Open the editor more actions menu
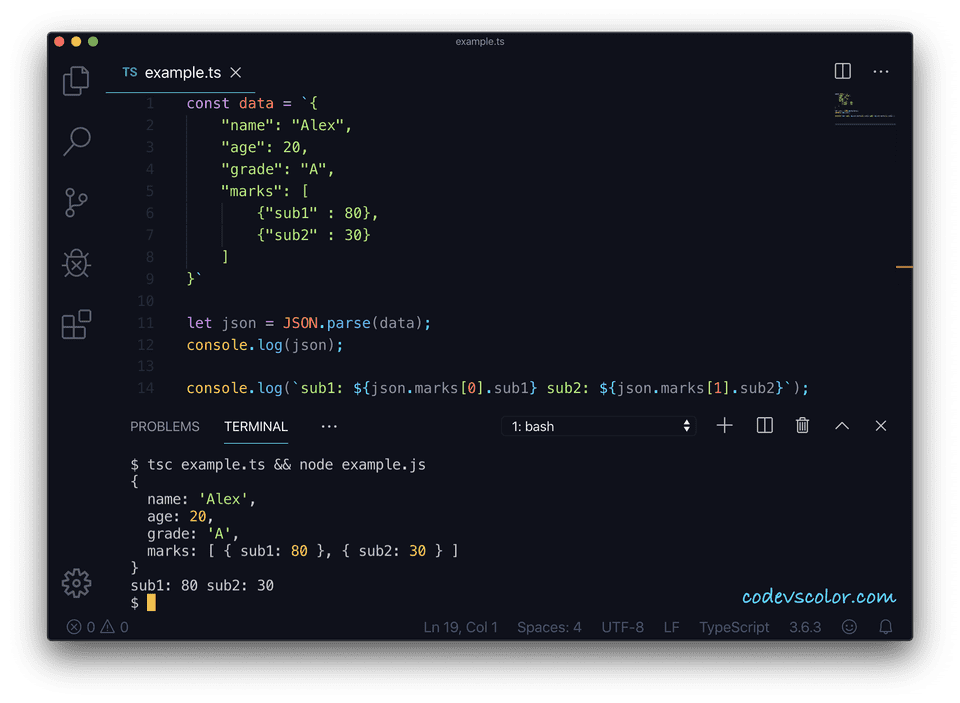 881,71
